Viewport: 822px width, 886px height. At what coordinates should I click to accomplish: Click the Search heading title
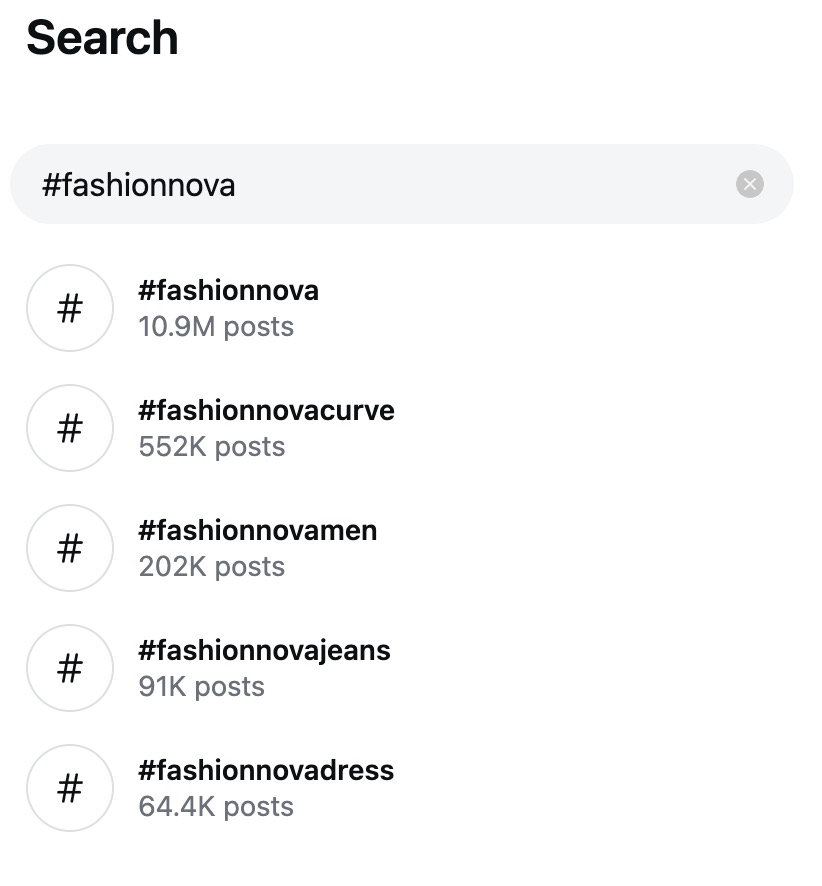coord(102,38)
